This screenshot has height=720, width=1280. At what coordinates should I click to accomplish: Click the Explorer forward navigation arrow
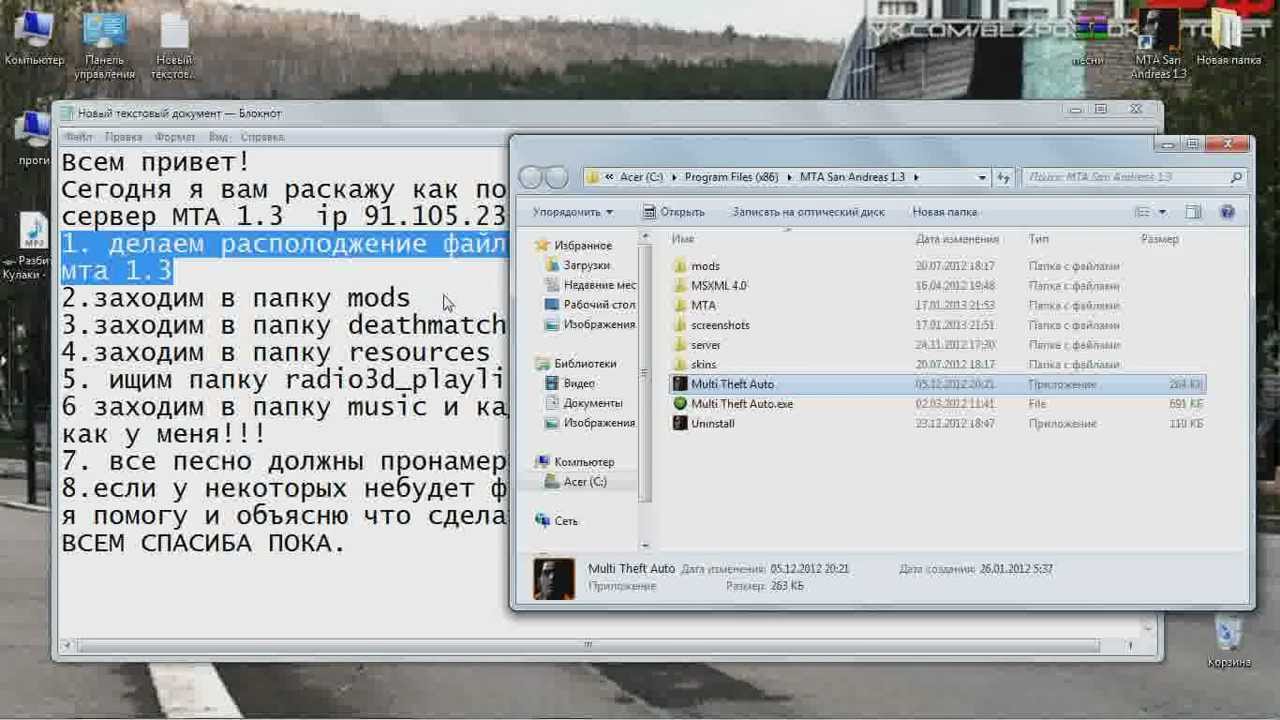tap(556, 178)
